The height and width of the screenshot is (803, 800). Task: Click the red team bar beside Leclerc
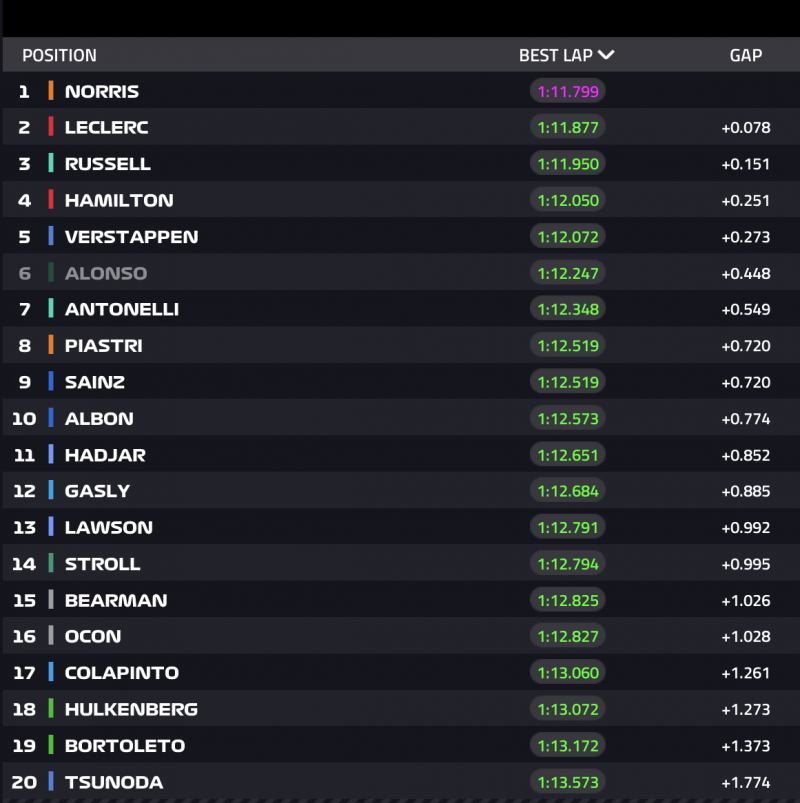51,128
